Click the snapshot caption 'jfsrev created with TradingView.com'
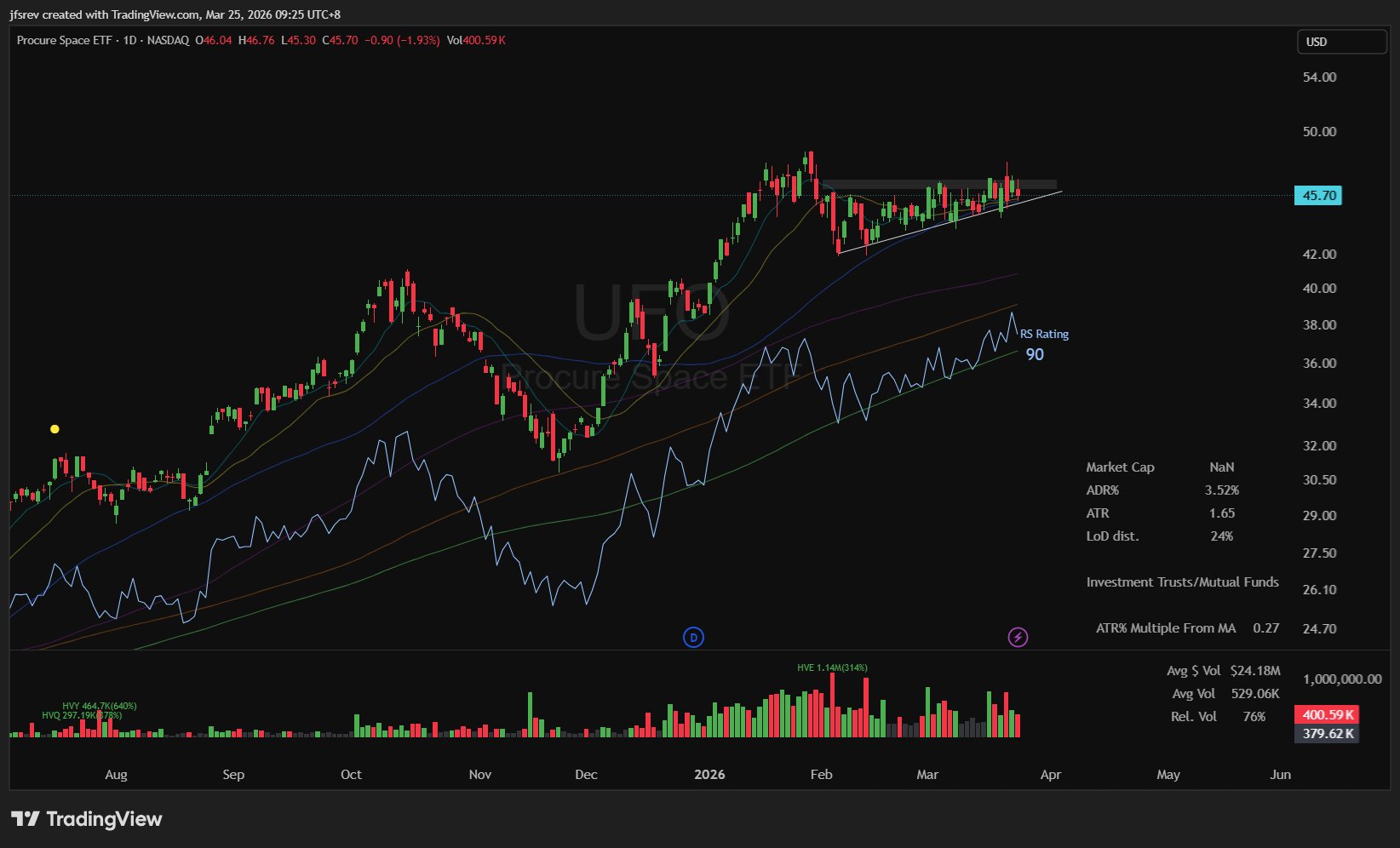This screenshot has height=848, width=1400. pyautogui.click(x=106, y=14)
